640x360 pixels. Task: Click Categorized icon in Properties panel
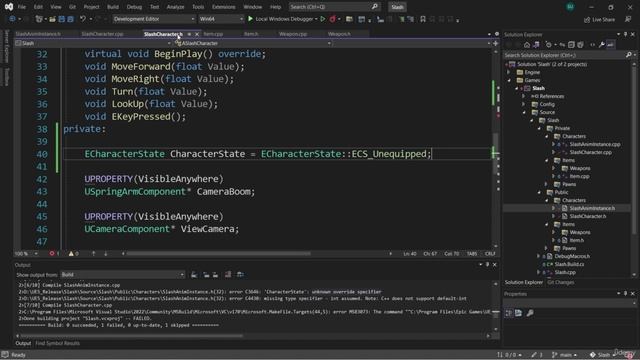[509, 313]
